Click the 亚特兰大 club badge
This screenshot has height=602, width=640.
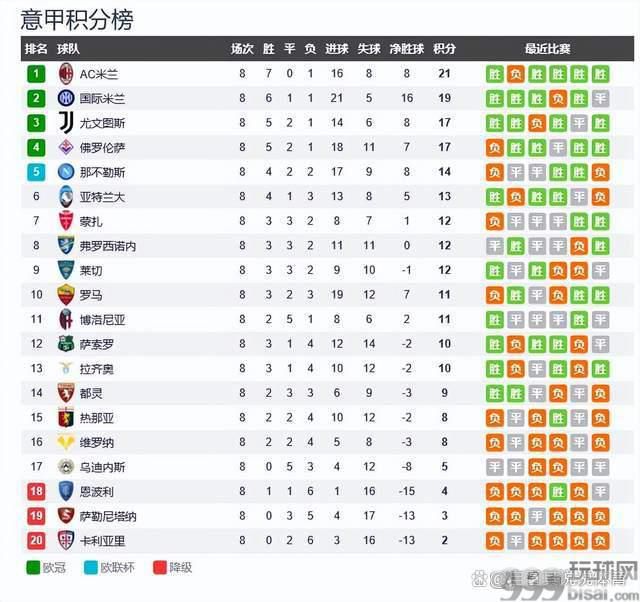click(66, 196)
